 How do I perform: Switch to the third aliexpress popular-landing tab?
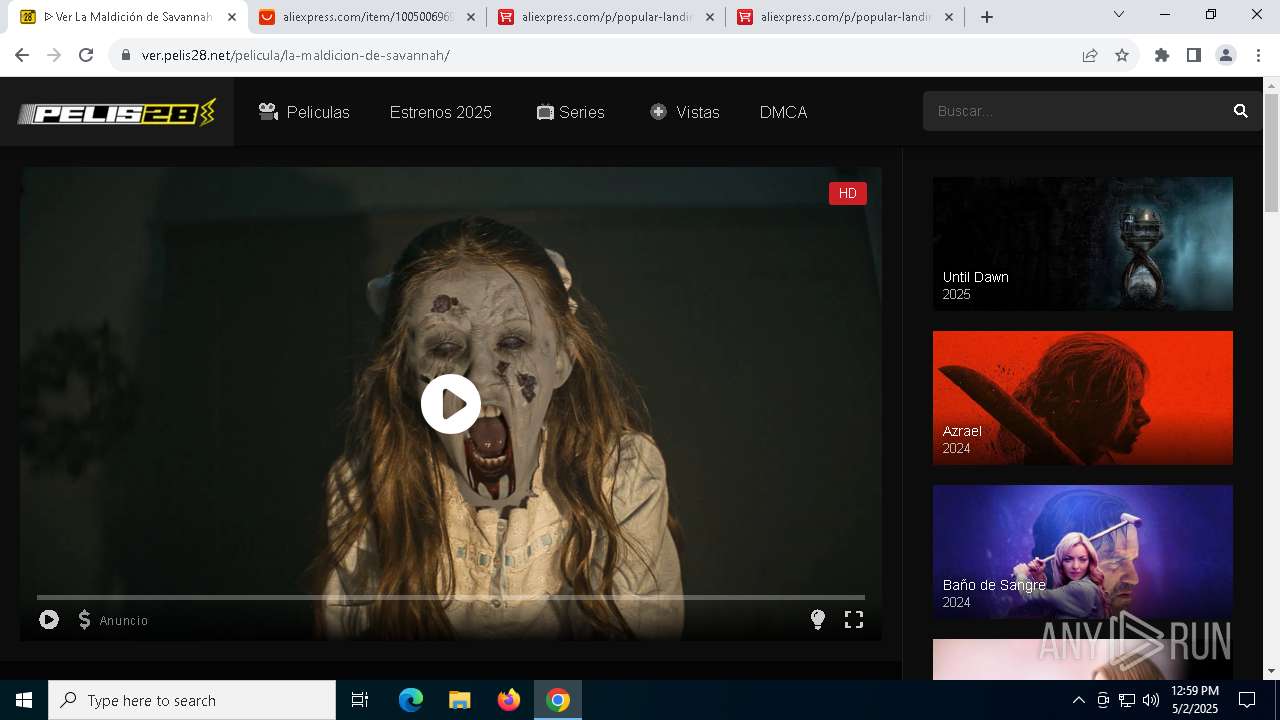tap(845, 17)
